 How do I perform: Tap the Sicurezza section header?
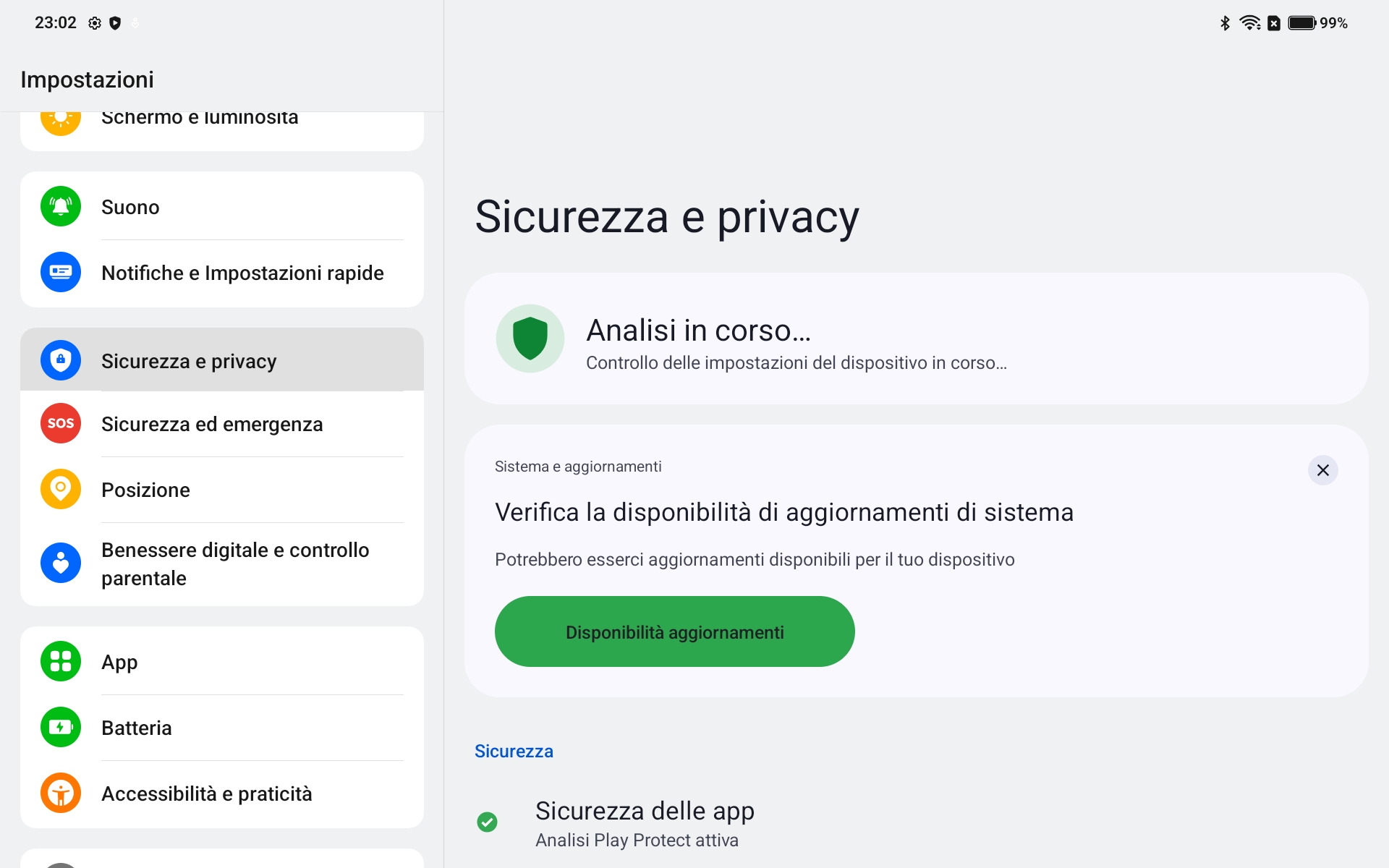514,752
